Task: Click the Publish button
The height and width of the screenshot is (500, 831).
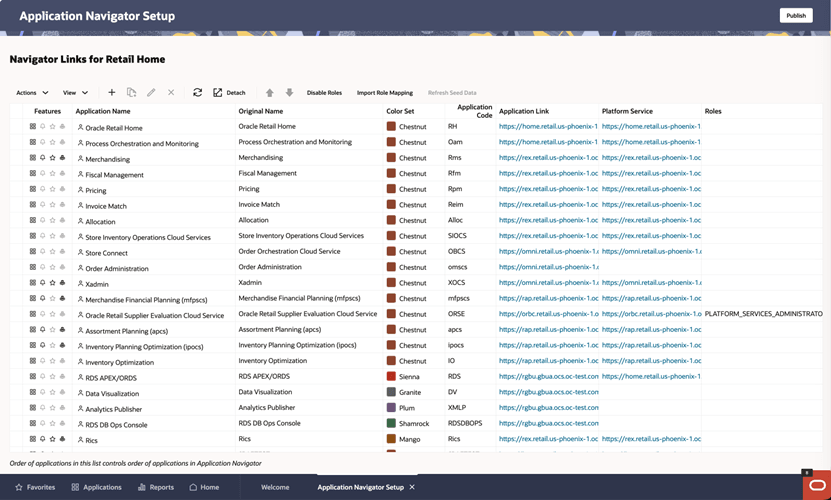Action: click(795, 15)
